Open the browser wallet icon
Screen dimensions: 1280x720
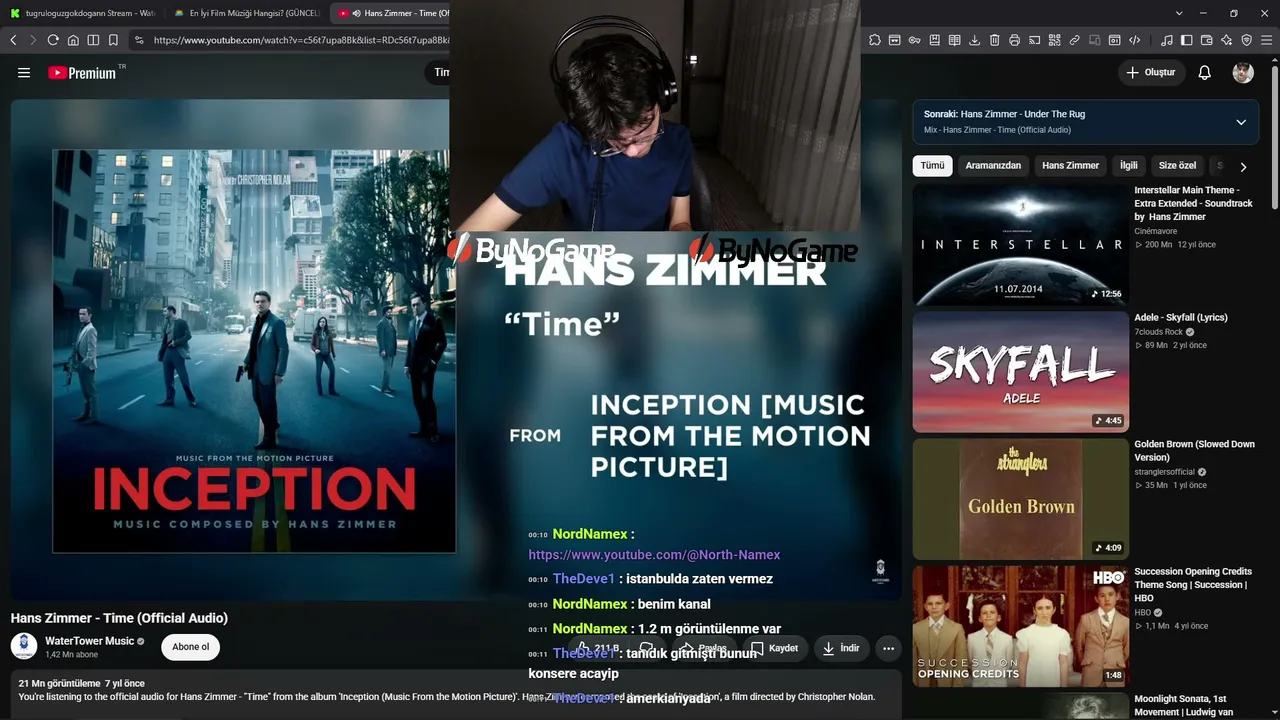1207,40
